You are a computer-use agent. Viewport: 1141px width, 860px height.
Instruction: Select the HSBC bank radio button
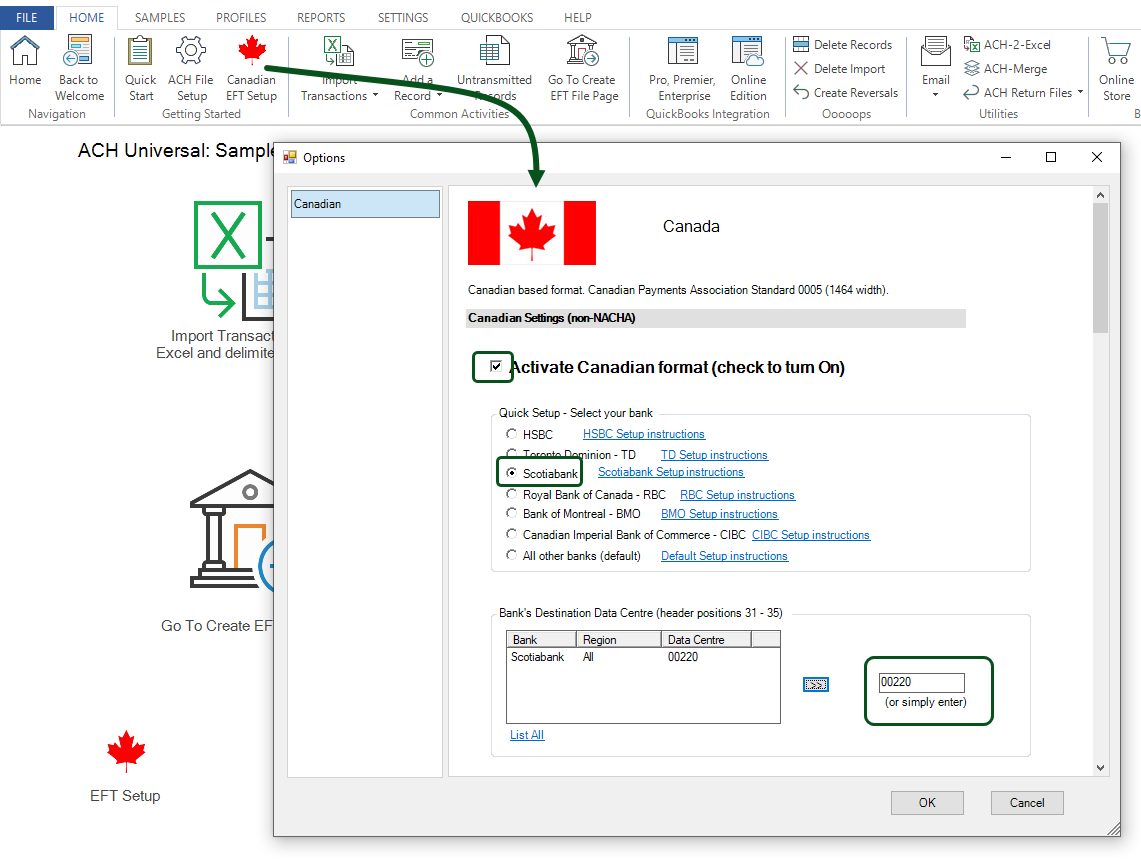(512, 434)
